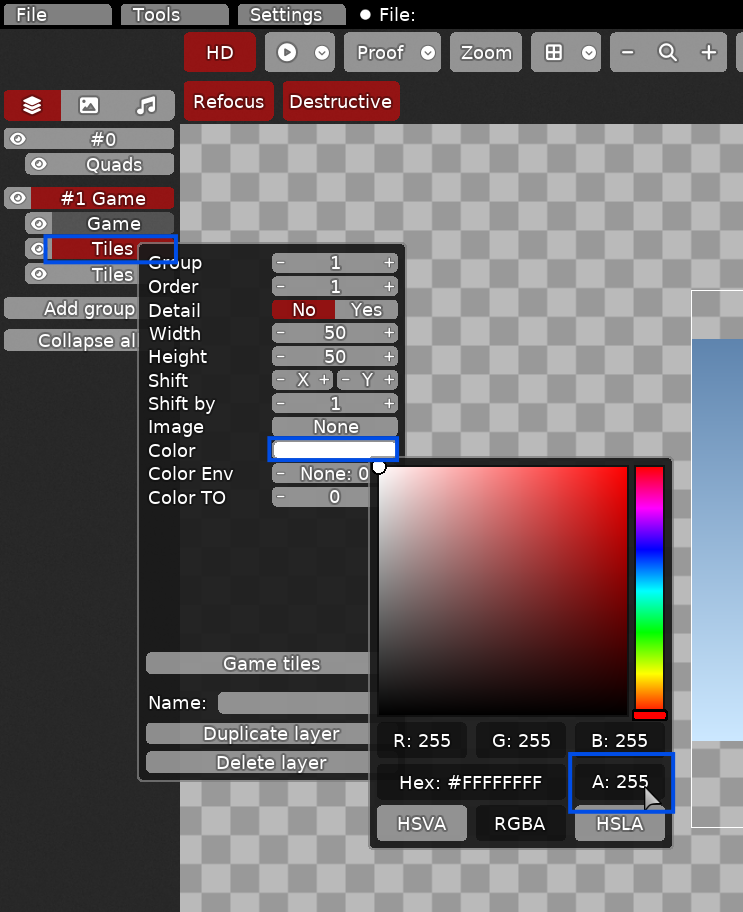This screenshot has height=912, width=743.
Task: Switch to the Layers tab icon
Action: [x=32, y=105]
